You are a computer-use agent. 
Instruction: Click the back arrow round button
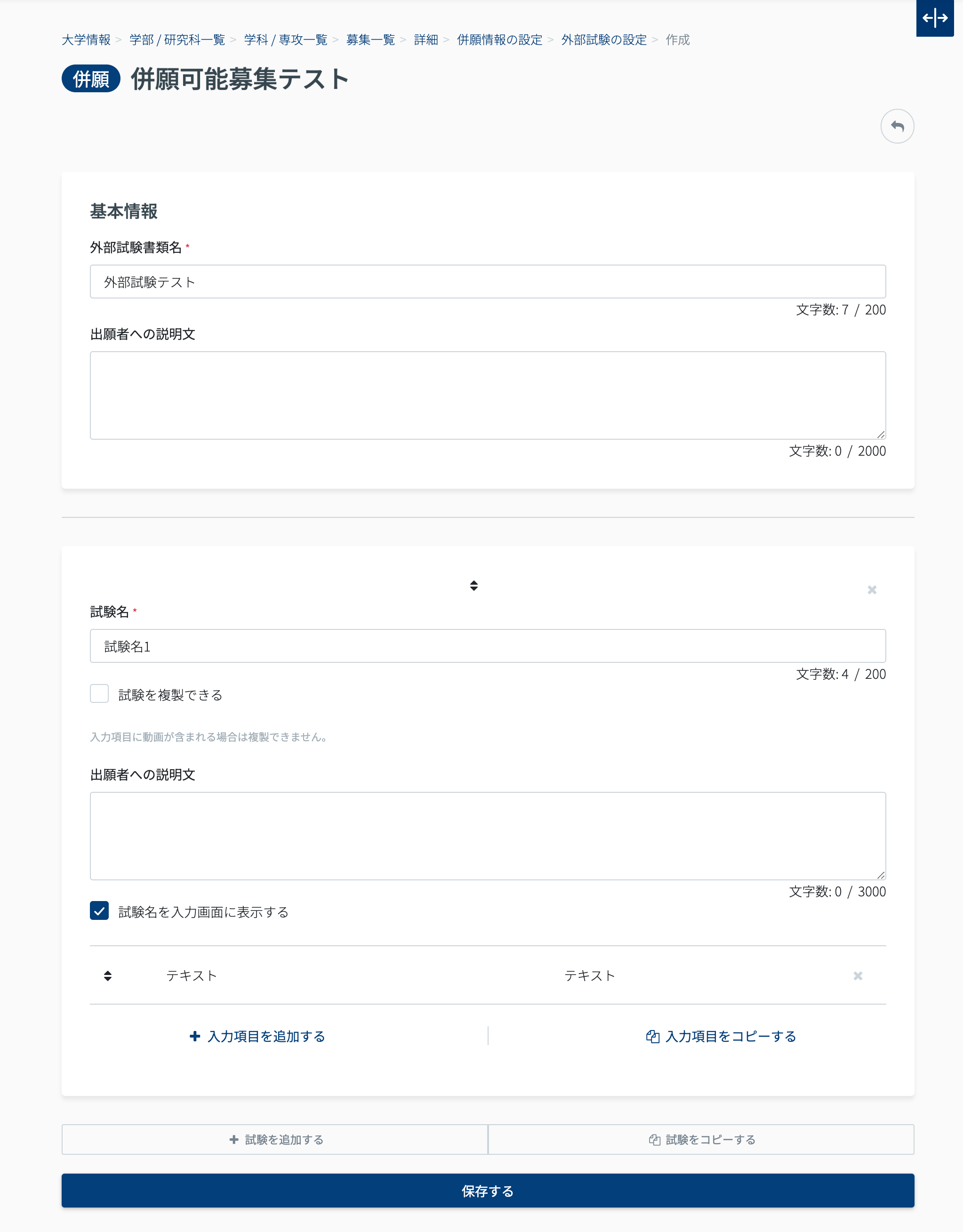[x=897, y=126]
